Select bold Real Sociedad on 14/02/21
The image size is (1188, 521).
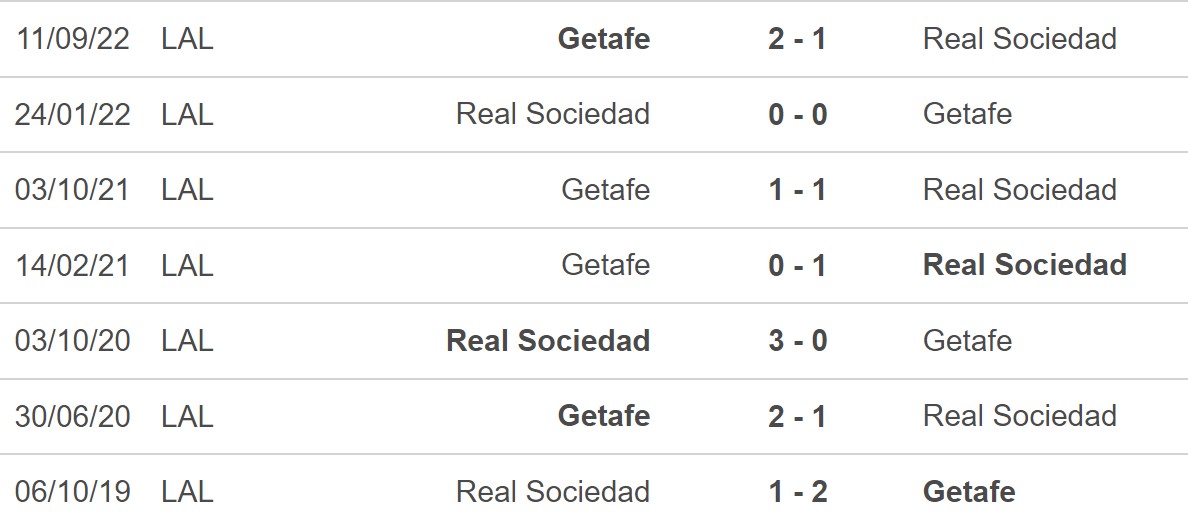(1025, 265)
